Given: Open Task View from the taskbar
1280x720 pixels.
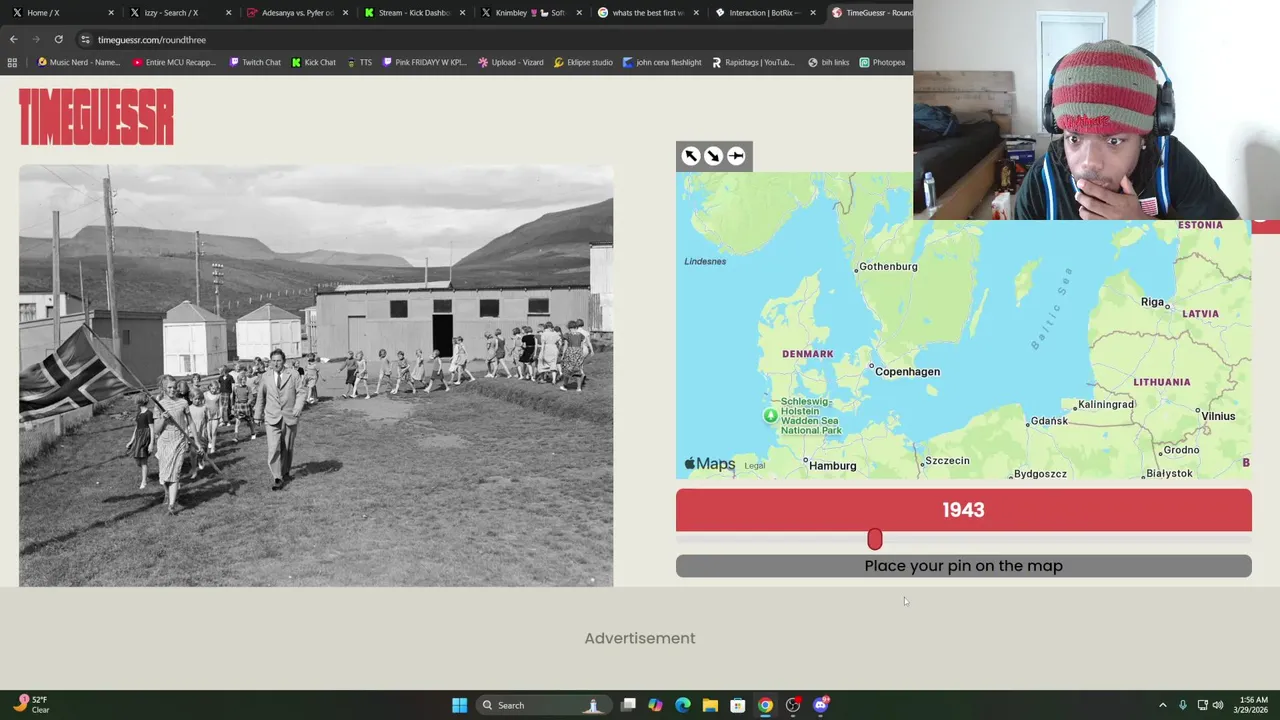Looking at the screenshot, I should coord(628,705).
